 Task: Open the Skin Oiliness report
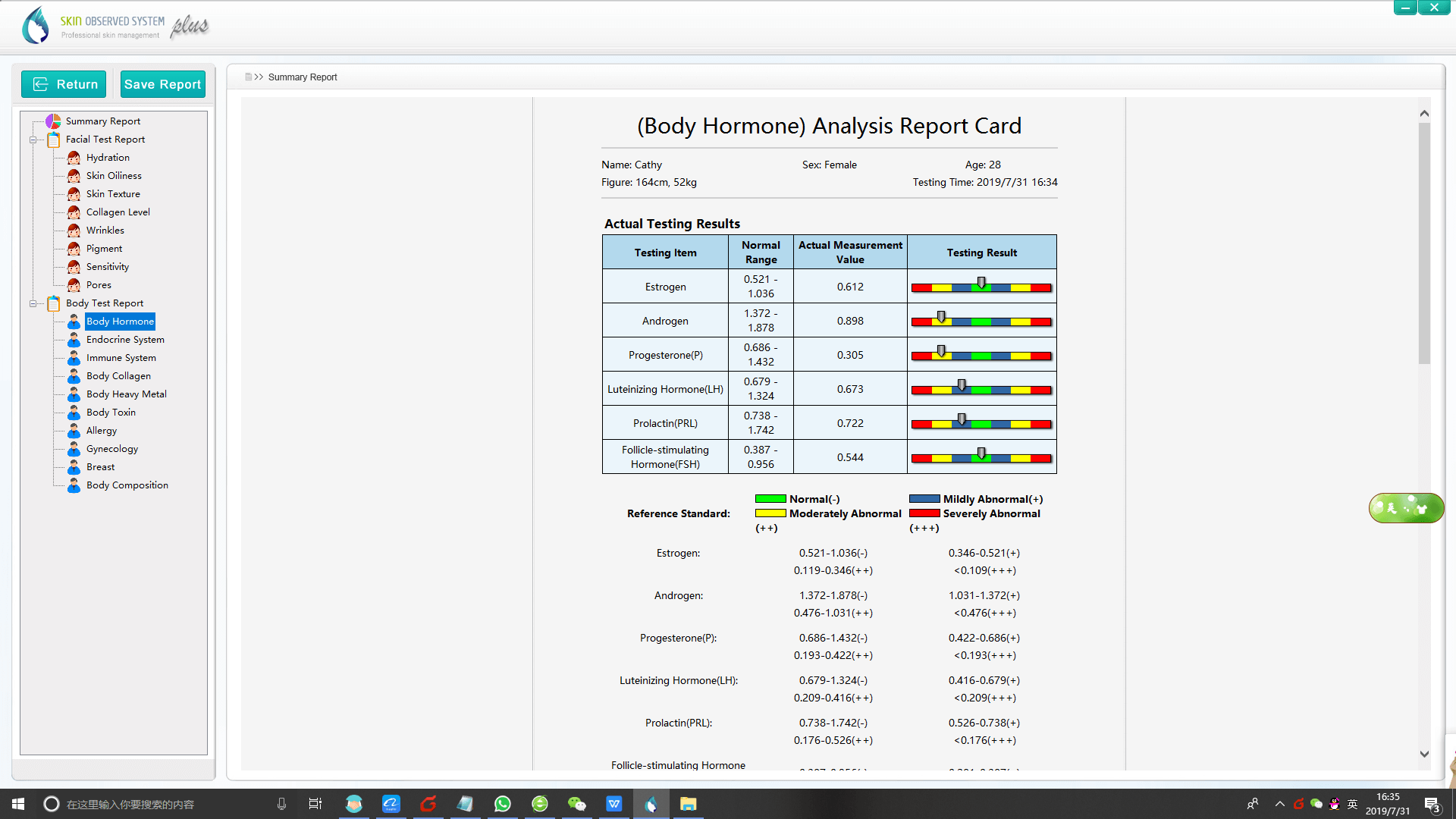click(x=114, y=176)
